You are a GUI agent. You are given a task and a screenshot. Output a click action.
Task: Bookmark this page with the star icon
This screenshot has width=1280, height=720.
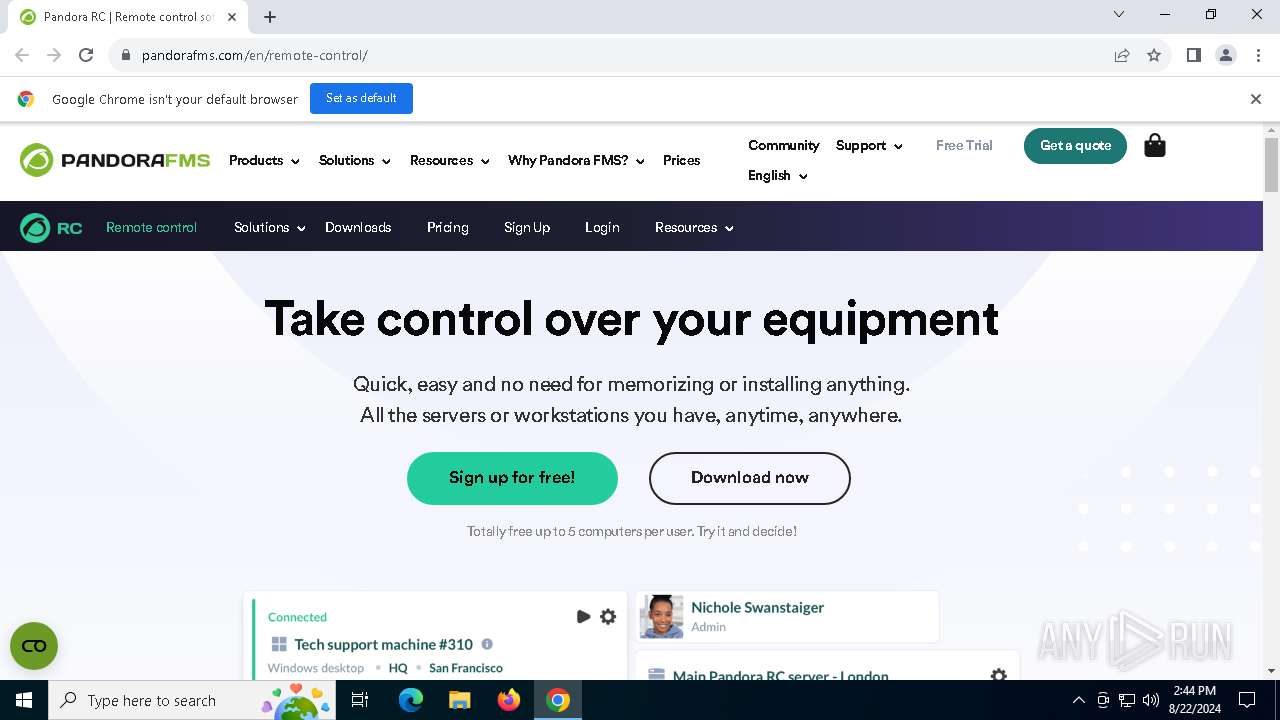pyautogui.click(x=1154, y=55)
